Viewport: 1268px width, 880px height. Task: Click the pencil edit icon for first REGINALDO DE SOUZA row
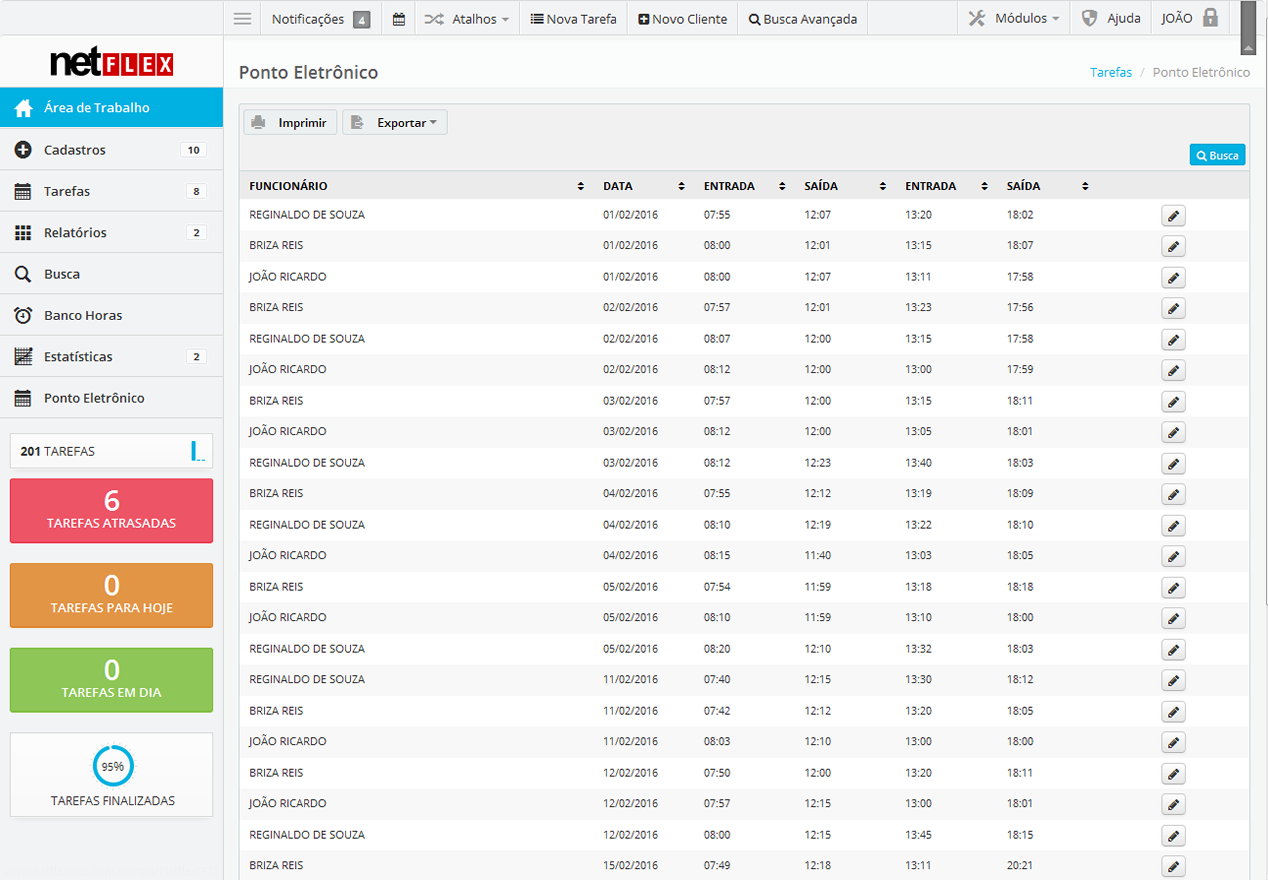coord(1173,216)
